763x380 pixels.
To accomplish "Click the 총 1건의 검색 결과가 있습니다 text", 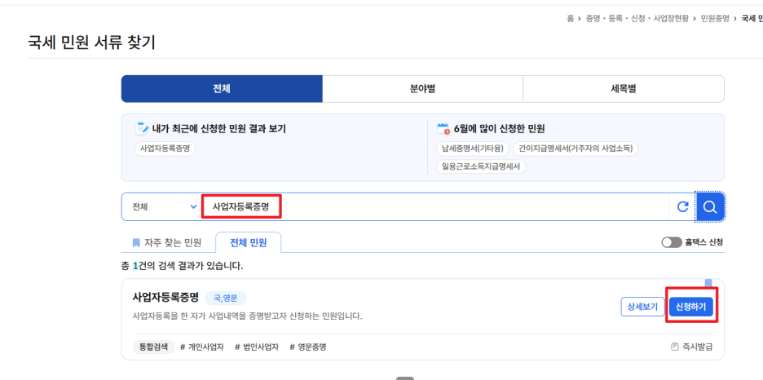I will (182, 266).
